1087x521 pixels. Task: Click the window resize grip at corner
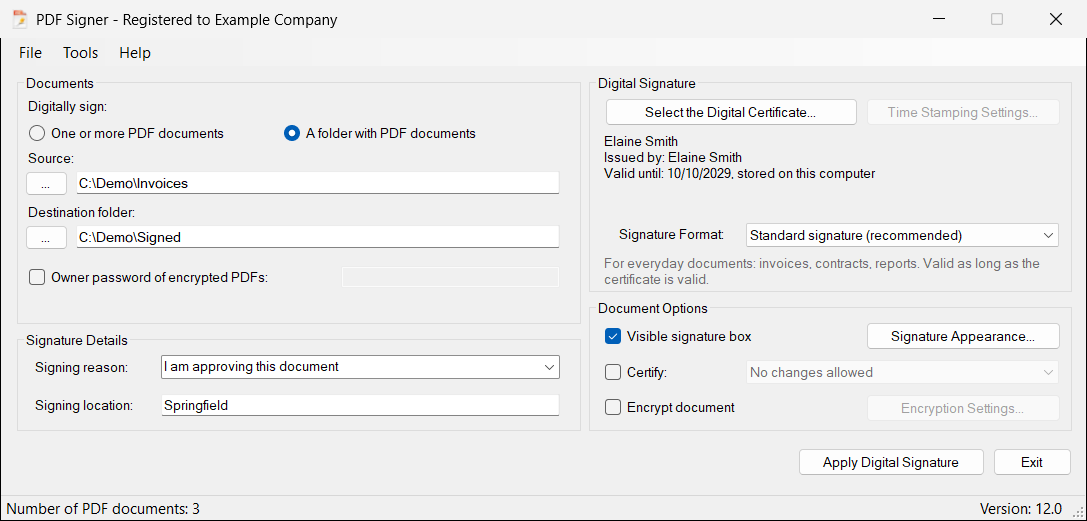point(1077,511)
